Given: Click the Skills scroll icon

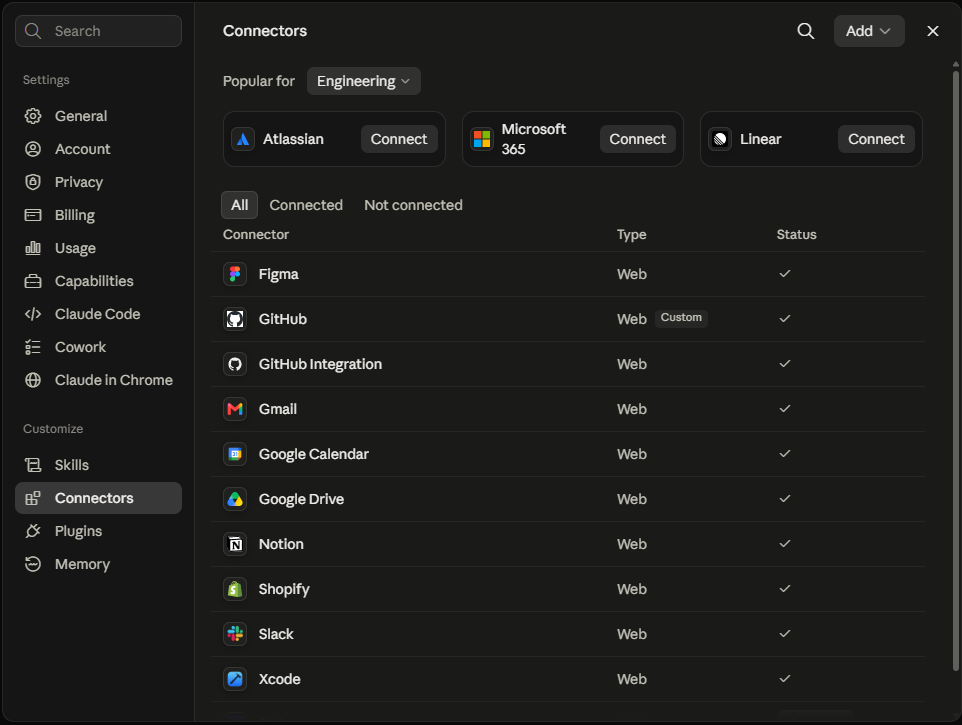Looking at the screenshot, I should point(33,465).
